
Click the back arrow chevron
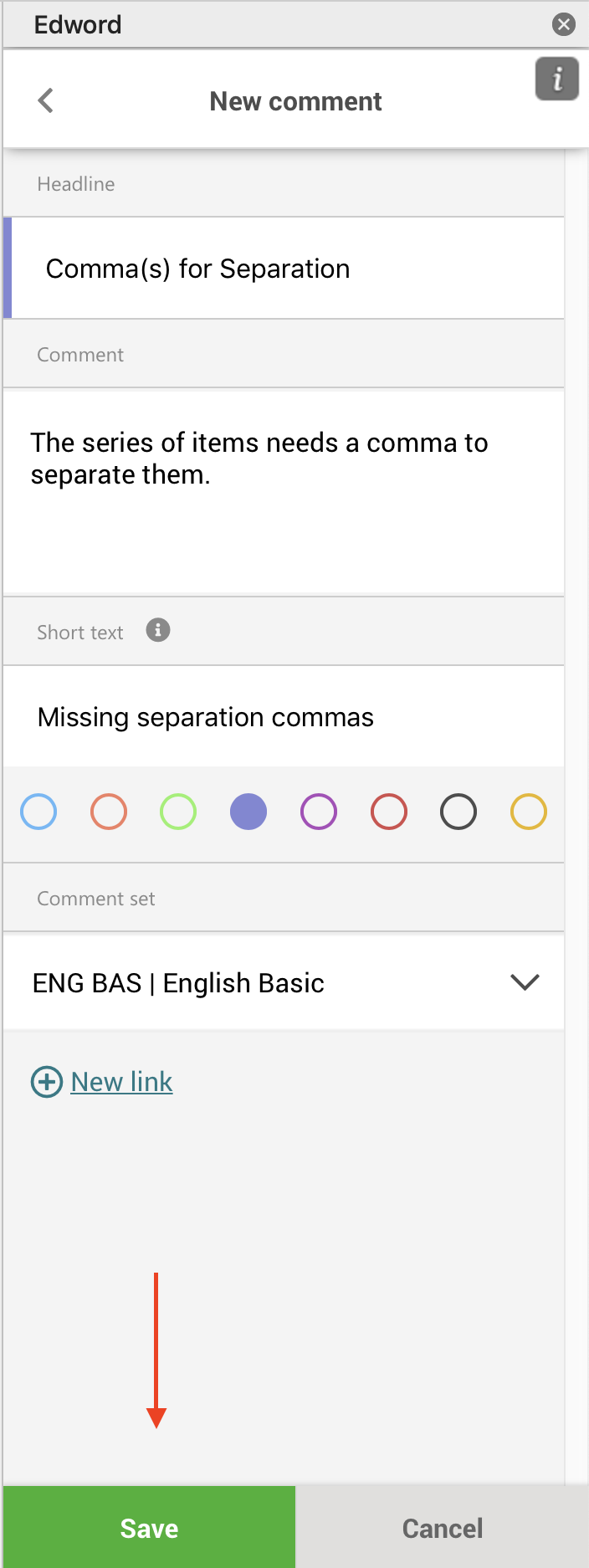[x=46, y=101]
